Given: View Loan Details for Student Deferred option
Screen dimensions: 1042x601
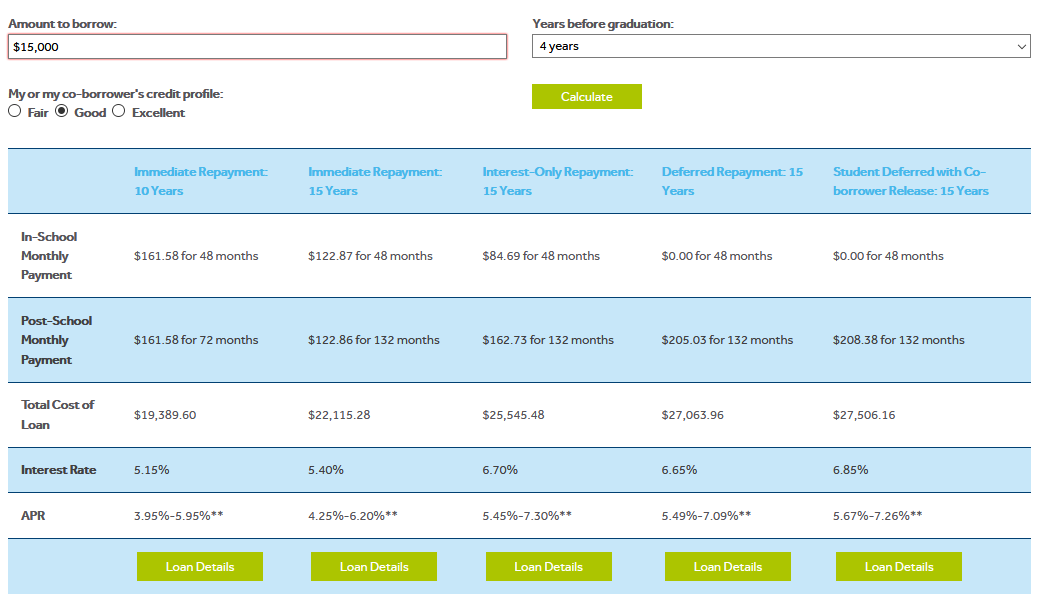Looking at the screenshot, I should tap(897, 566).
